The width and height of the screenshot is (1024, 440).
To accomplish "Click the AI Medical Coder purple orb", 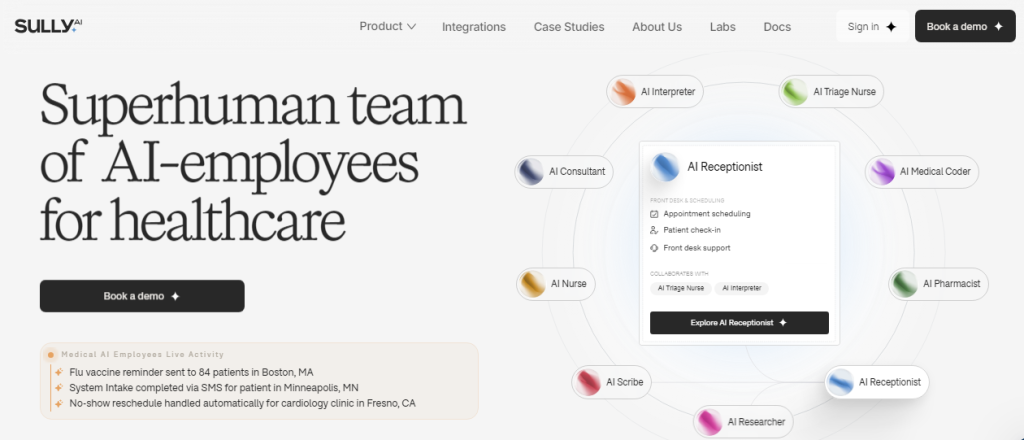I will 882,172.
